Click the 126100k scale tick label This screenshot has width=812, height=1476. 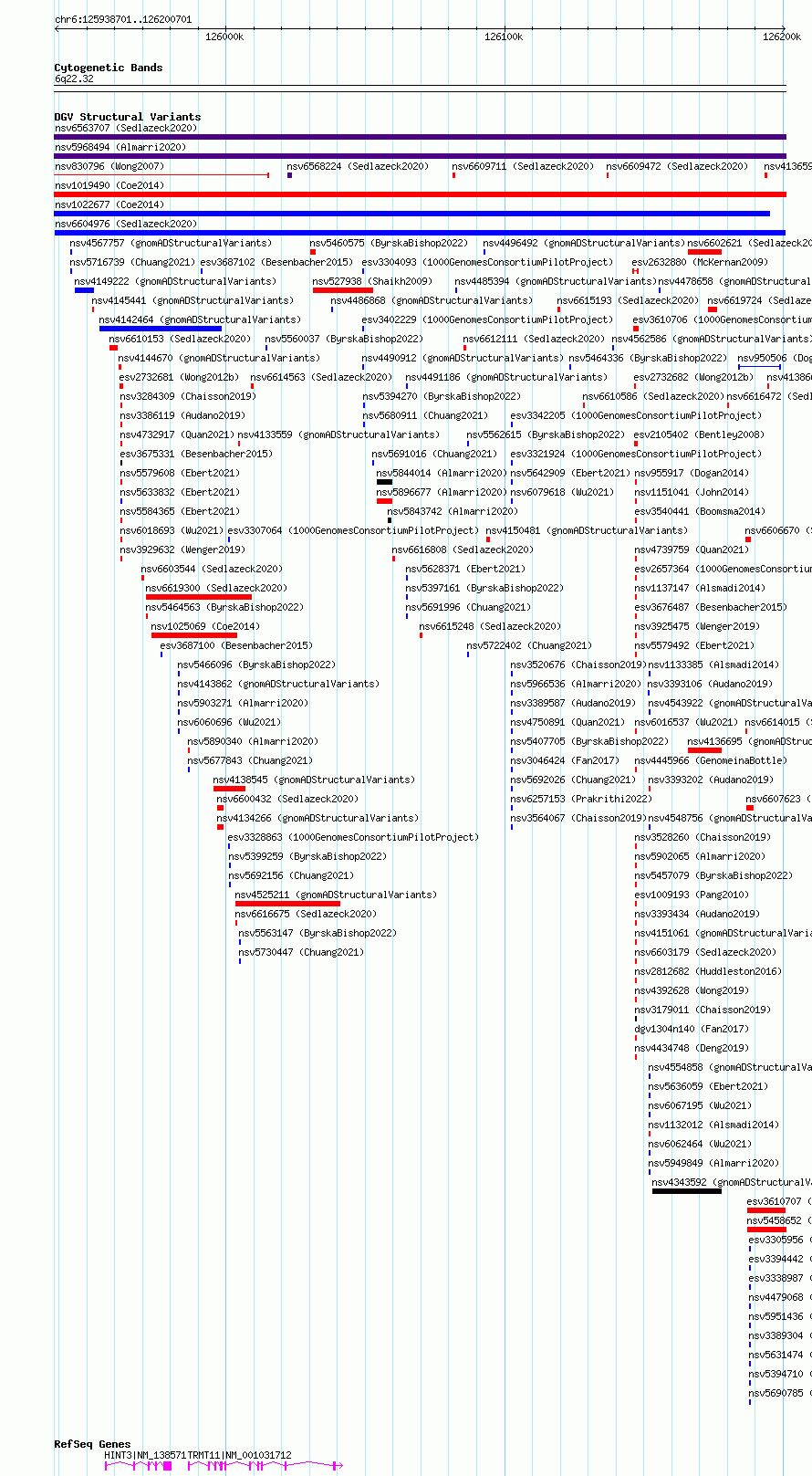pyautogui.click(x=504, y=37)
